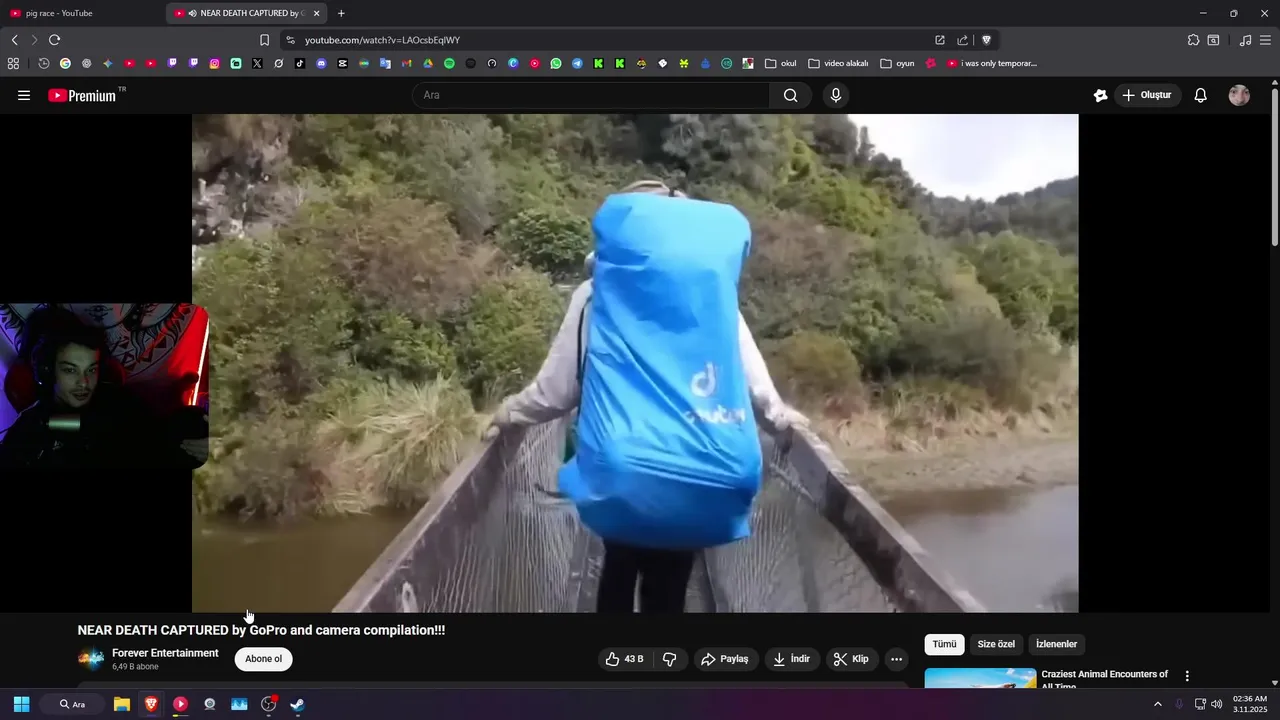Open the Telegram bookmark
Viewport: 1280px width, 720px height.
[577, 63]
